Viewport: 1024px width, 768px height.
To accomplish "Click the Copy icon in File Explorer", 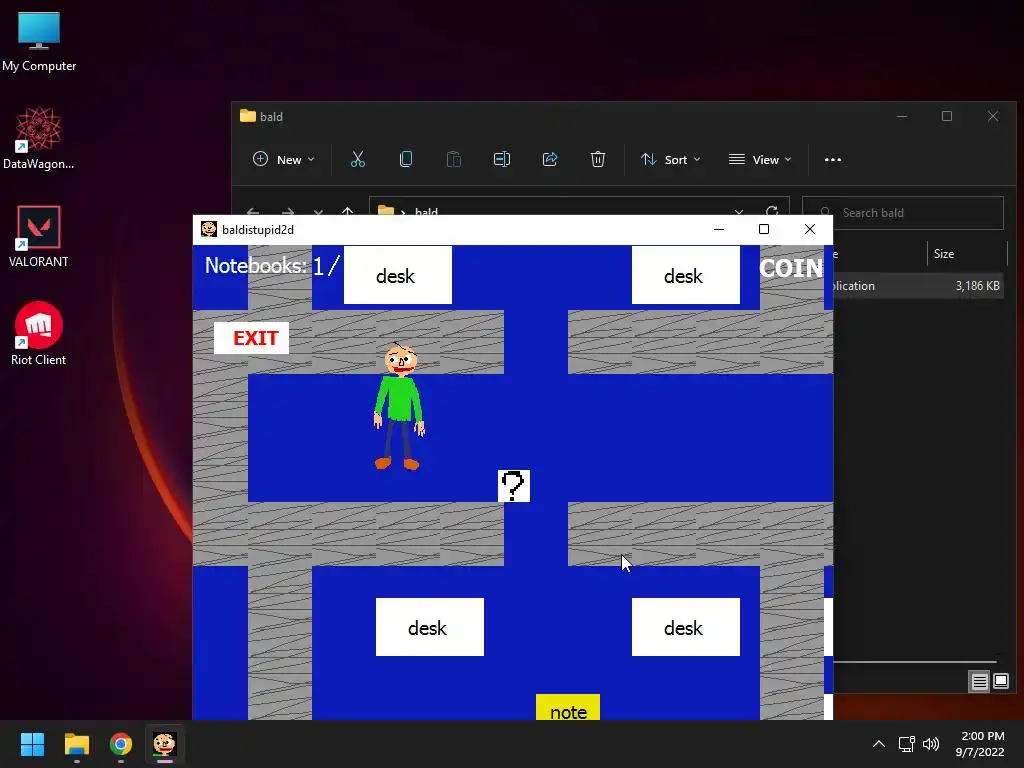I will (x=406, y=159).
